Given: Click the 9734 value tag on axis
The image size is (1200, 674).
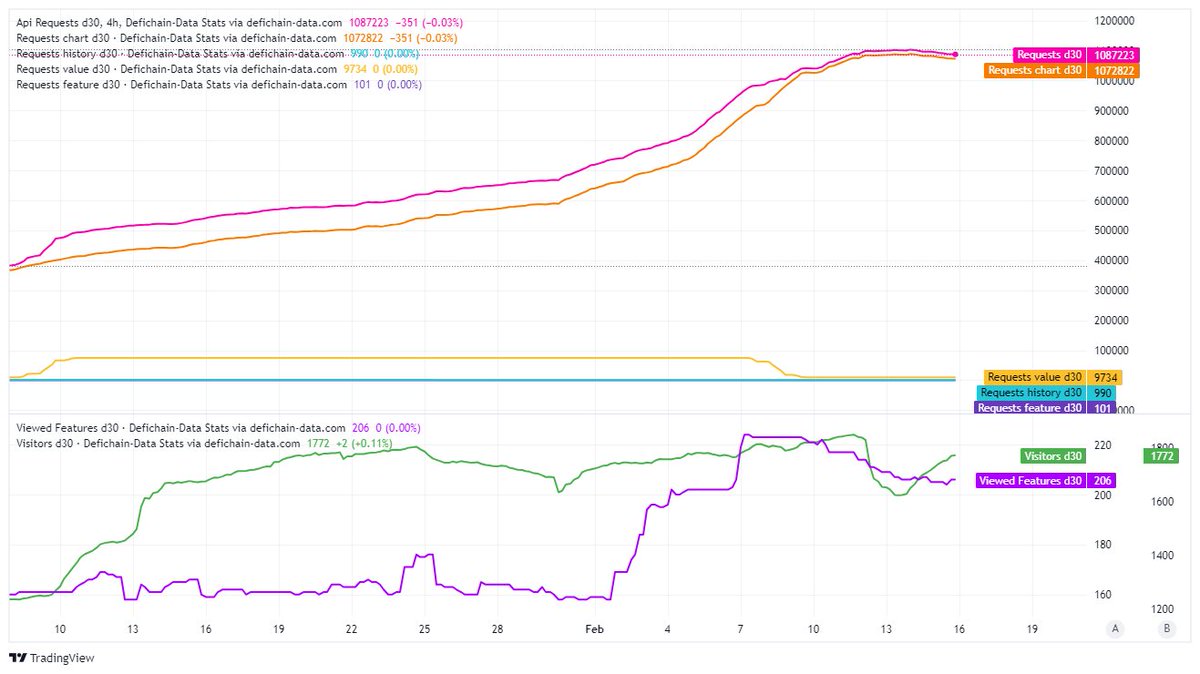Looking at the screenshot, I should pos(1106,377).
